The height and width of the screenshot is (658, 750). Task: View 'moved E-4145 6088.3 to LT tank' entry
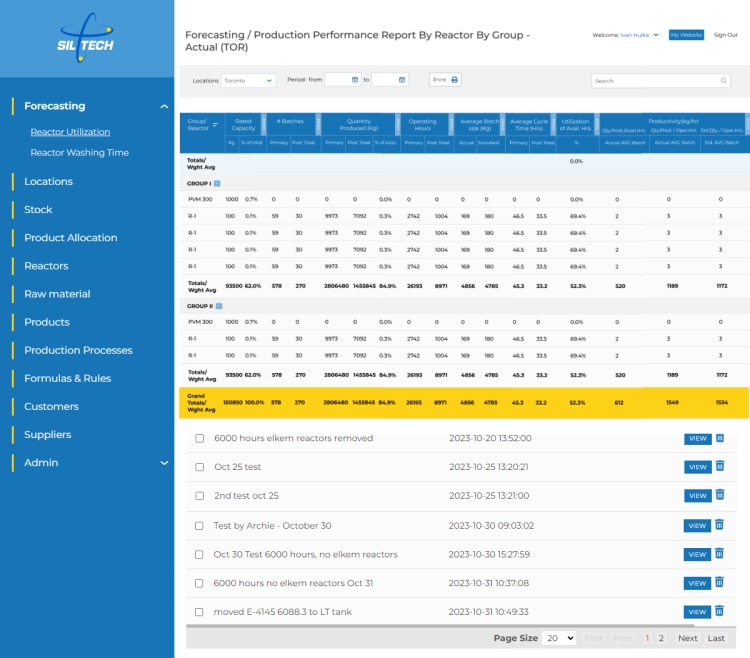(x=697, y=612)
